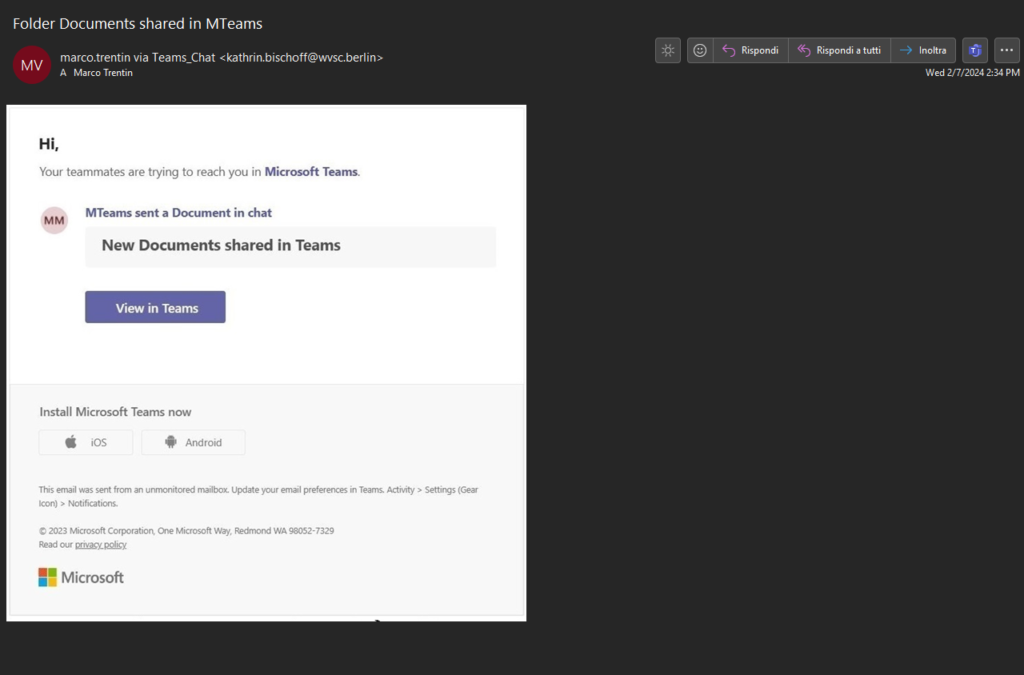Open the privacy policy link
Image resolution: width=1024 pixels, height=675 pixels.
coord(101,544)
